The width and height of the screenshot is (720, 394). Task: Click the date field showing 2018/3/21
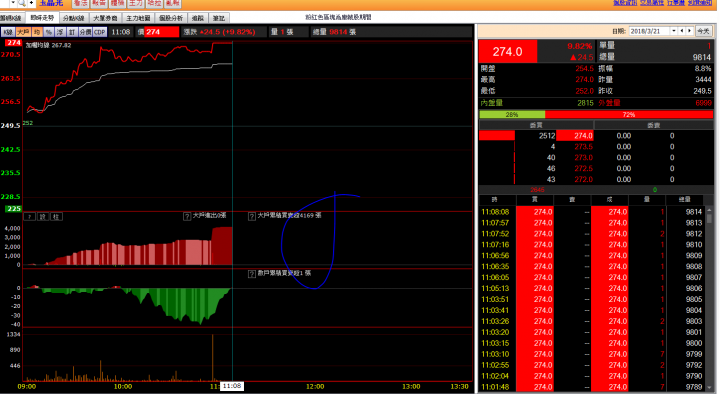(649, 31)
